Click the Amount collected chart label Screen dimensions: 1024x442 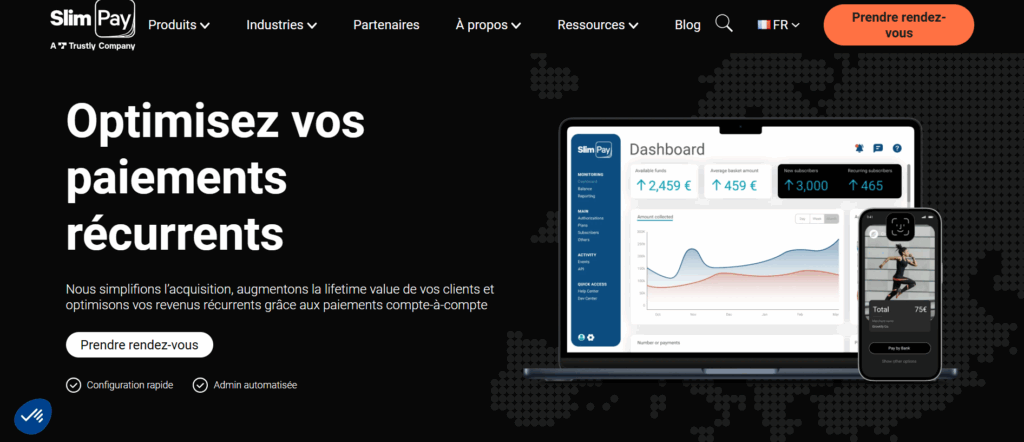(654, 217)
